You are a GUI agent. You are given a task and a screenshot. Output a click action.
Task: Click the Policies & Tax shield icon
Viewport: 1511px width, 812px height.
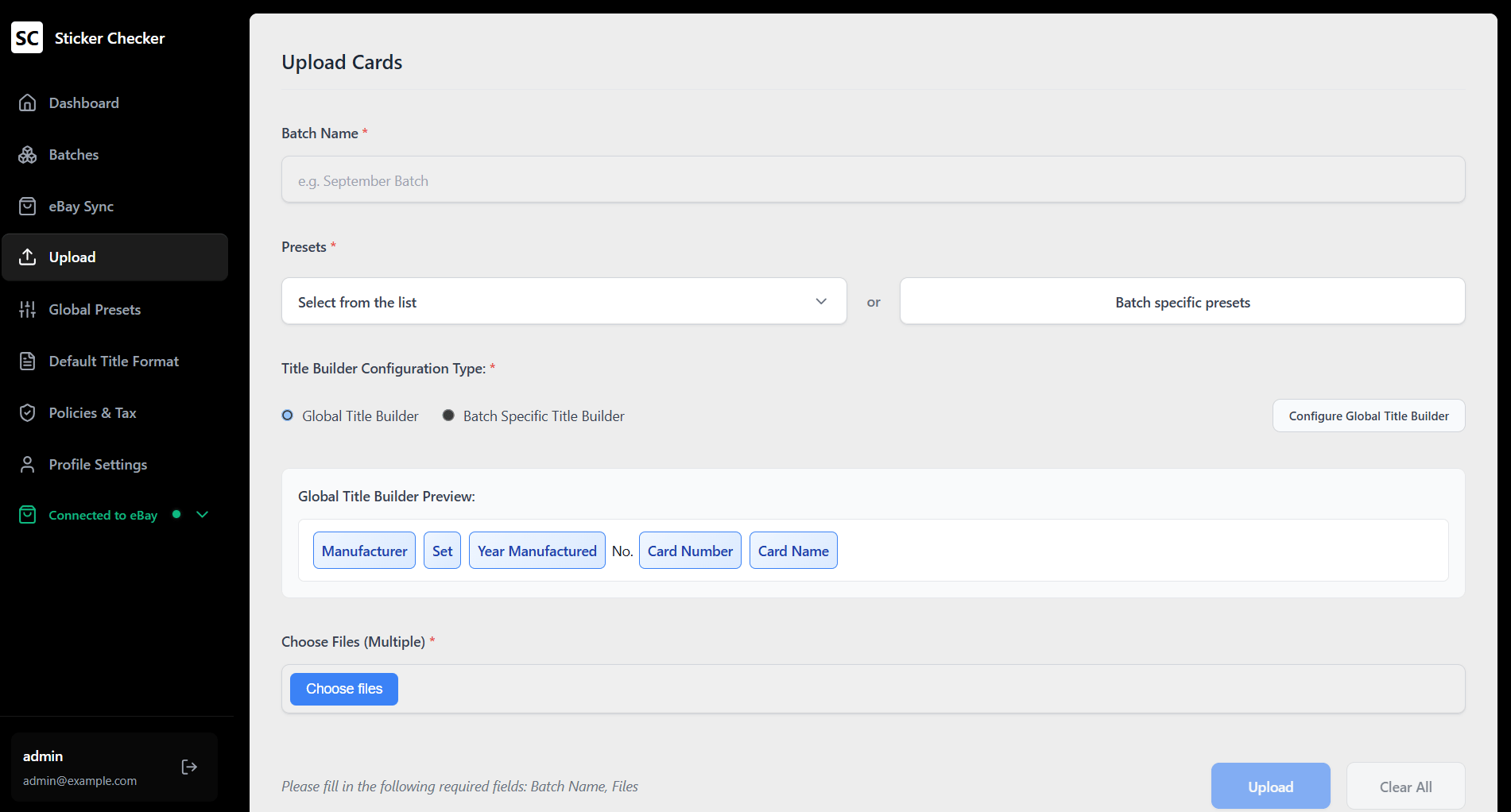28,412
